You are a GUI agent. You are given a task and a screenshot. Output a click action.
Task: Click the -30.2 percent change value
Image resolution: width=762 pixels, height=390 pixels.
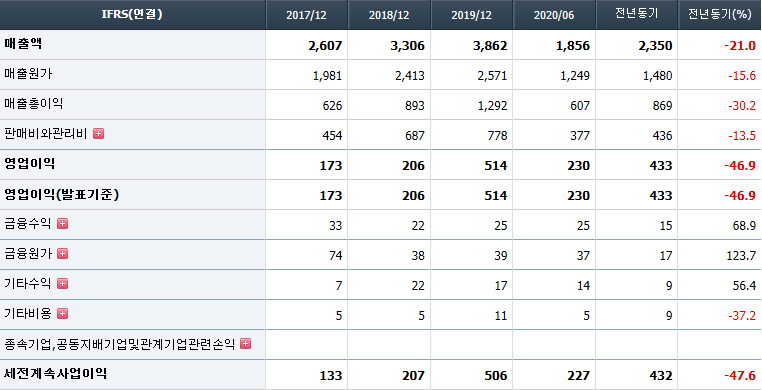coord(742,106)
